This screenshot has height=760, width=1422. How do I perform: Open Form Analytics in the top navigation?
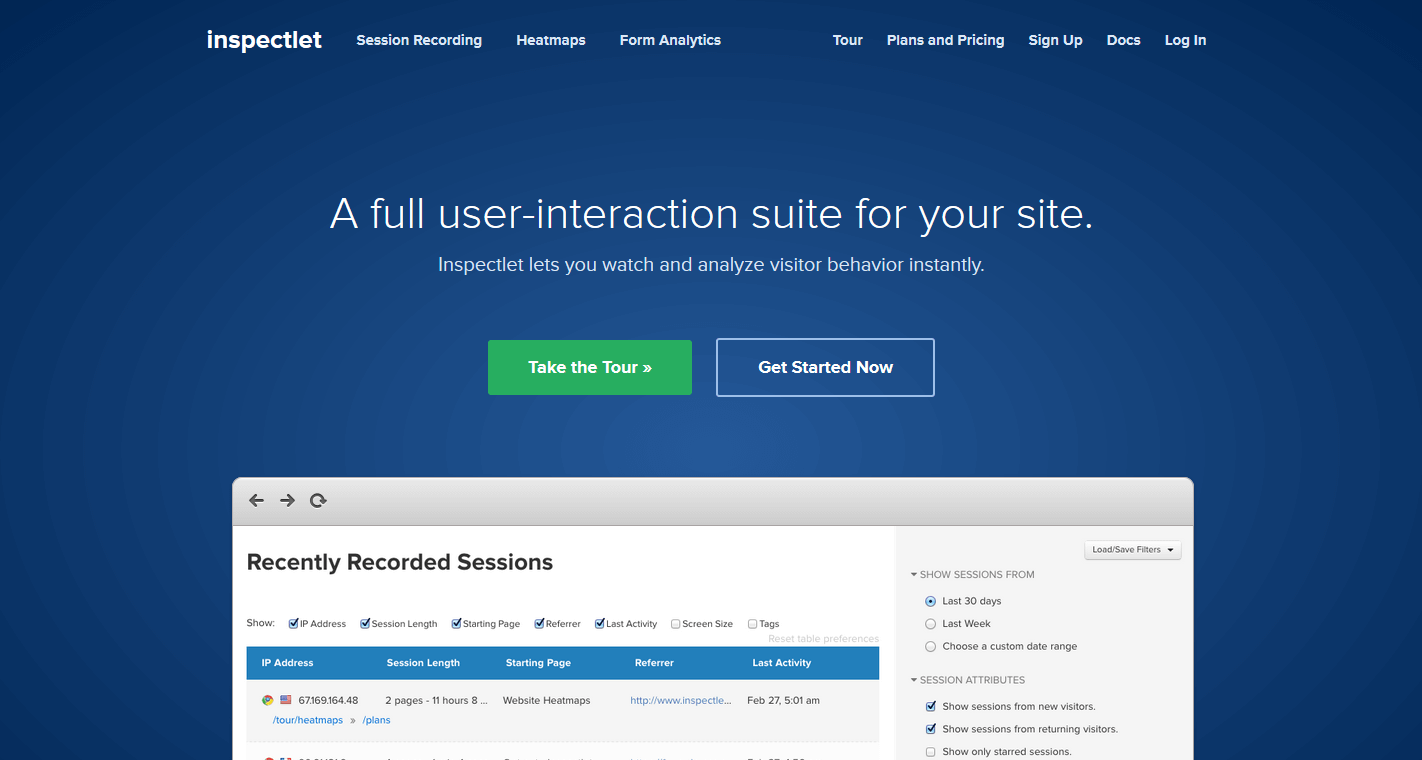click(x=670, y=40)
